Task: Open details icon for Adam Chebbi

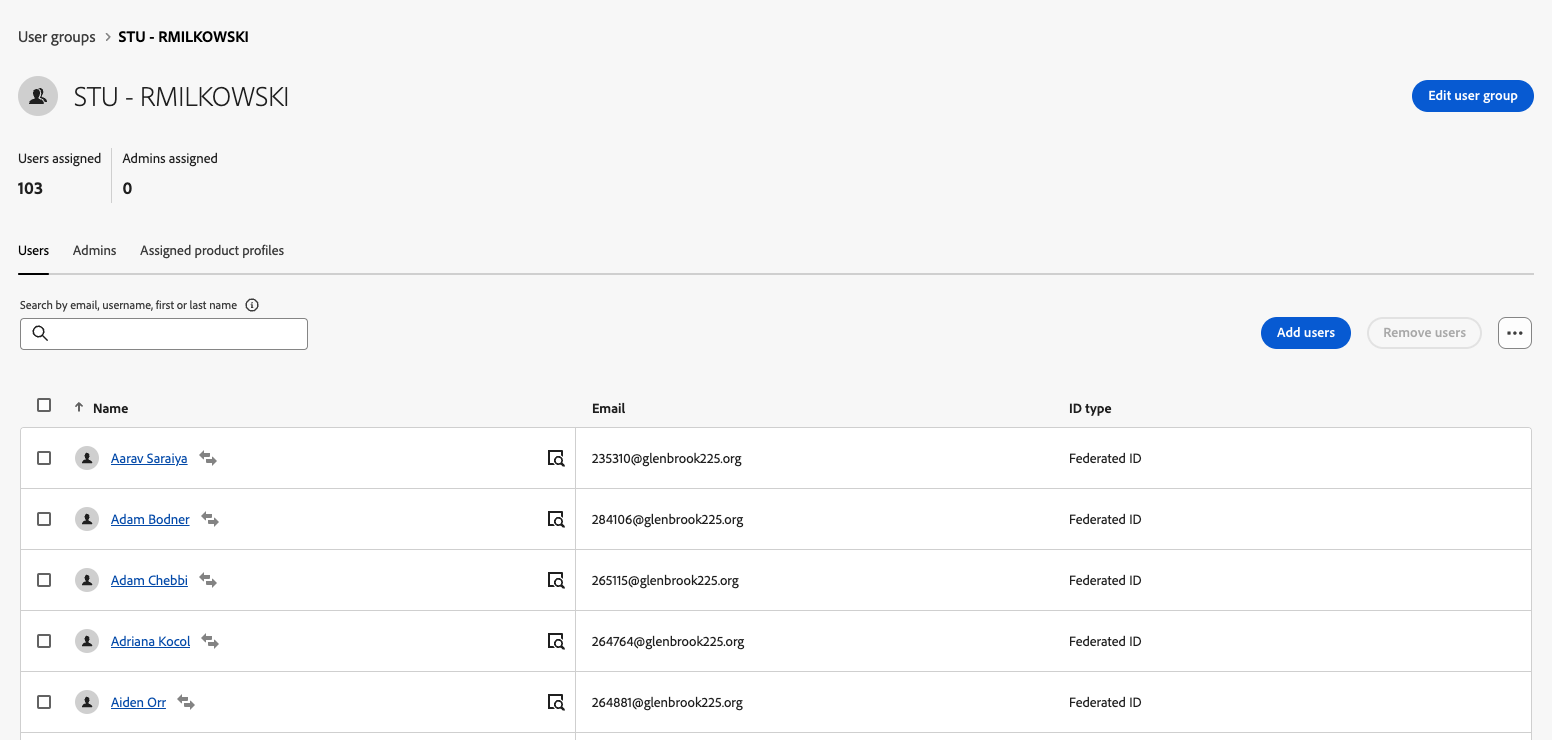Action: point(556,580)
